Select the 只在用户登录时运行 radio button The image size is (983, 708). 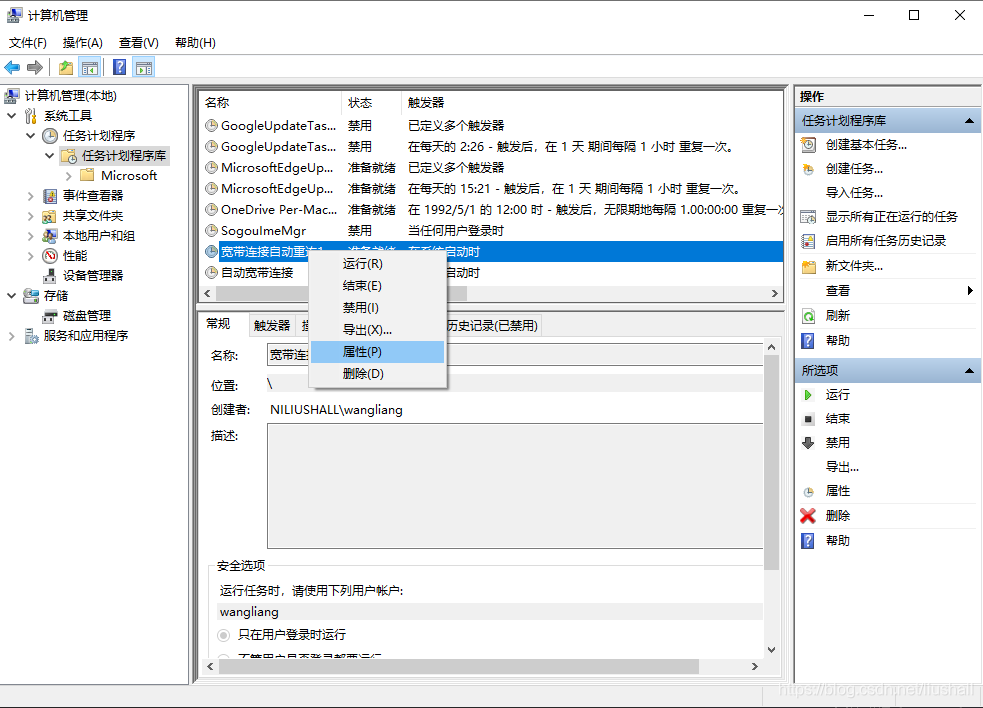coord(223,635)
